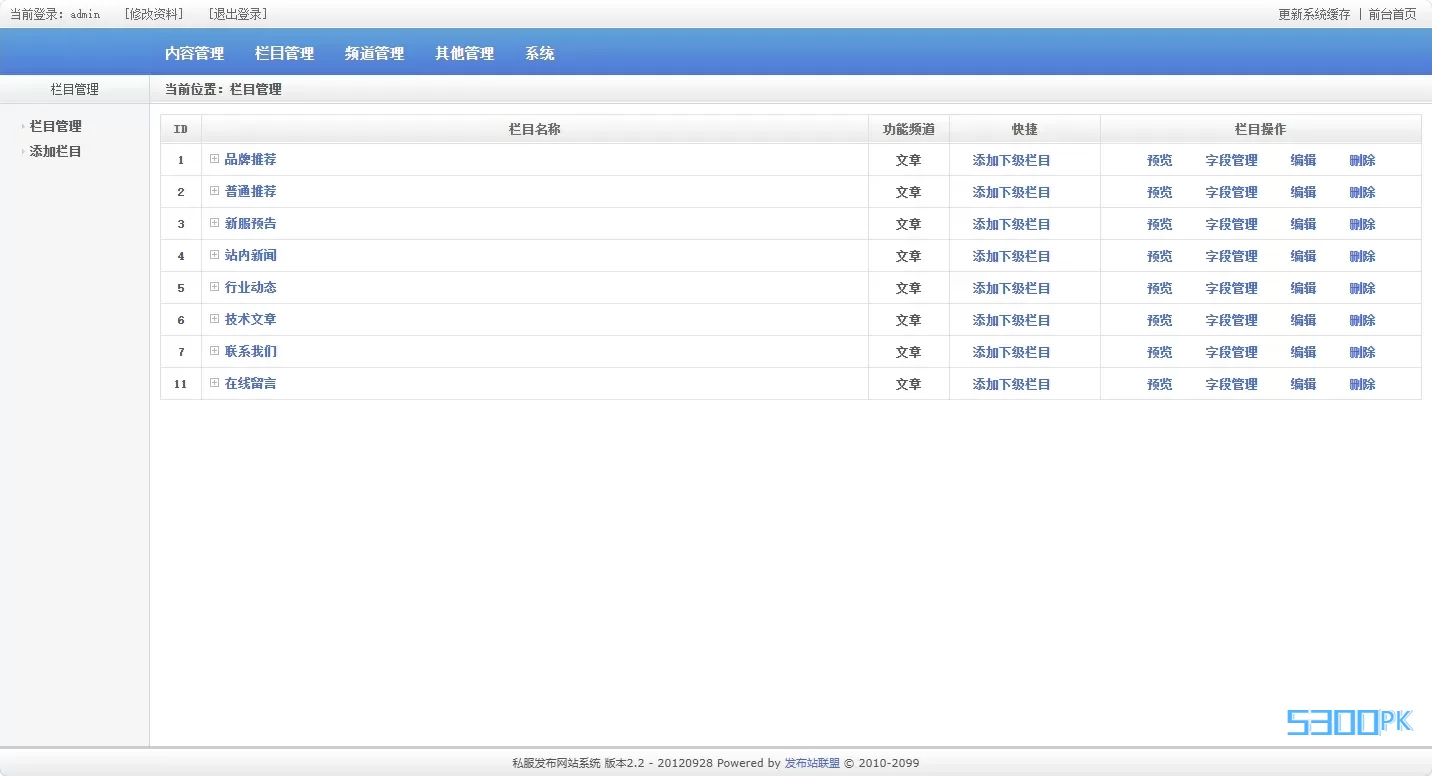Open 字段管理 for 行业动态
This screenshot has height=776, width=1432.
(1231, 288)
